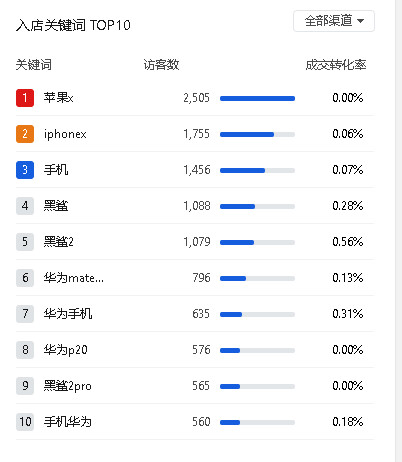Viewport: 402px width, 462px height.
Task: Click the visitor bar for 苹果x
Action: (x=257, y=98)
